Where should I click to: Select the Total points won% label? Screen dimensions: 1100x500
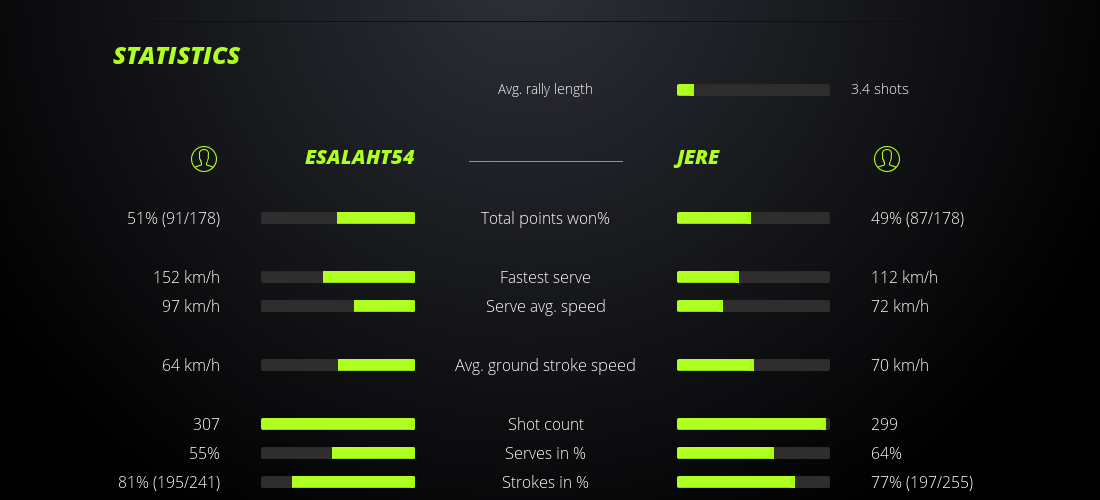click(x=545, y=218)
